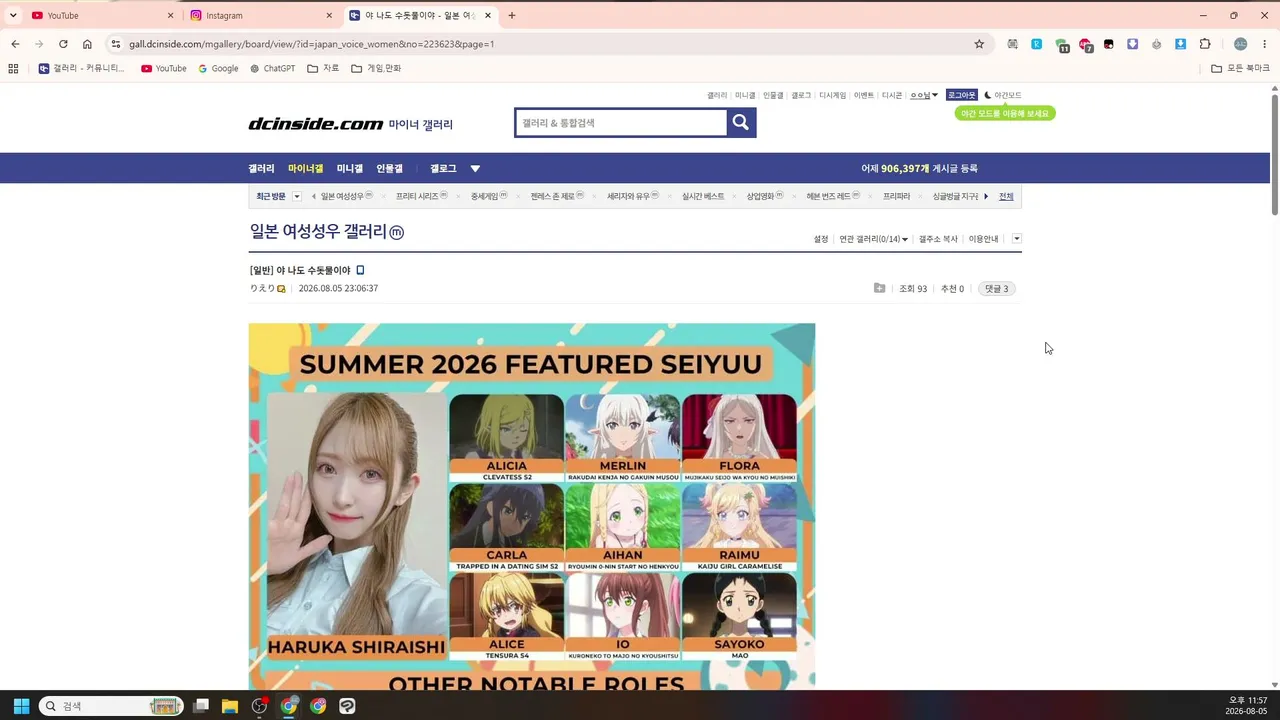Viewport: 1280px width, 720px height.
Task: Expand the 갤로그 navigation dropdown arrow
Action: [x=475, y=169]
